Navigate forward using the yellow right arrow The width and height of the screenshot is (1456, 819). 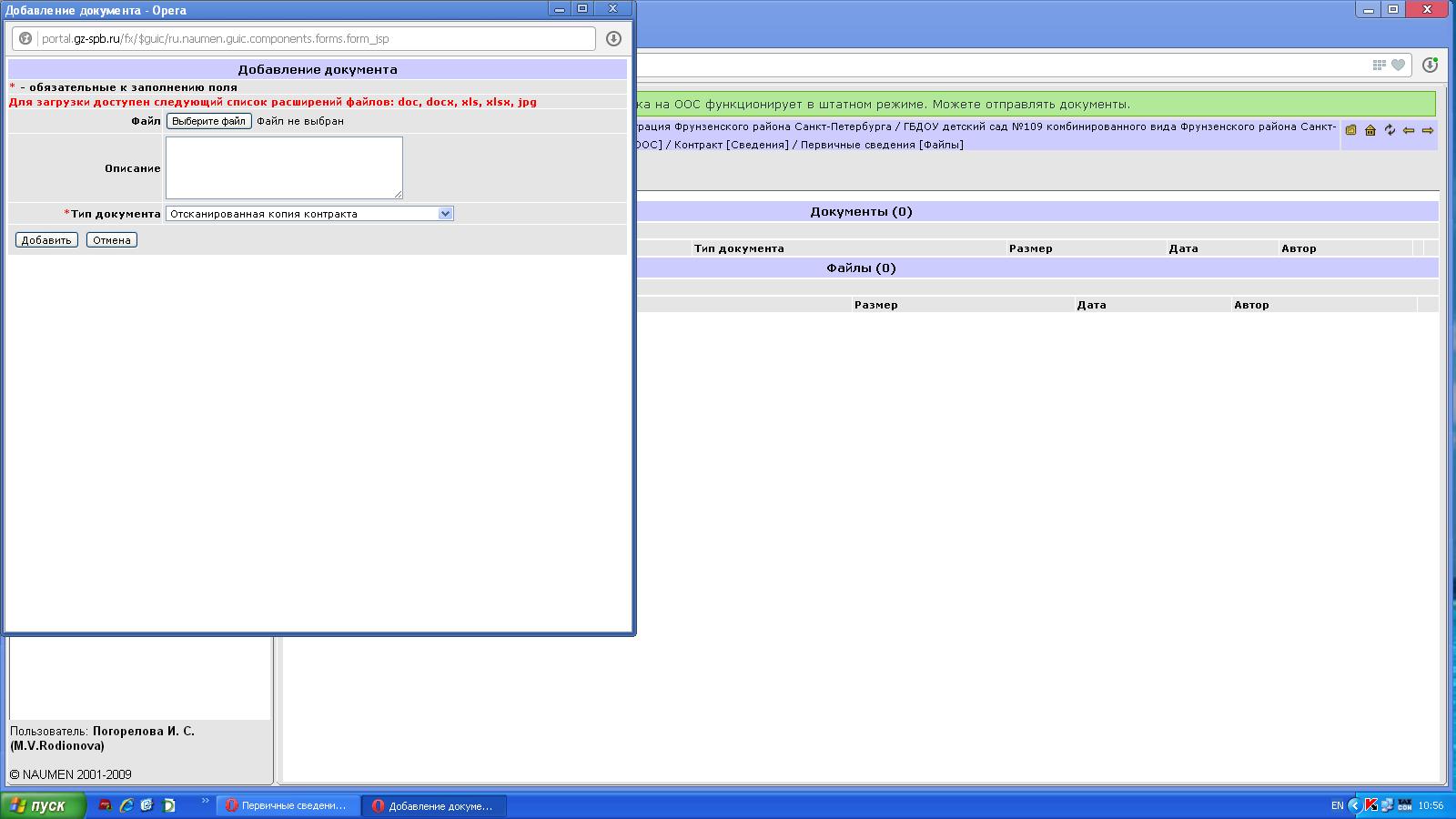point(1428,130)
